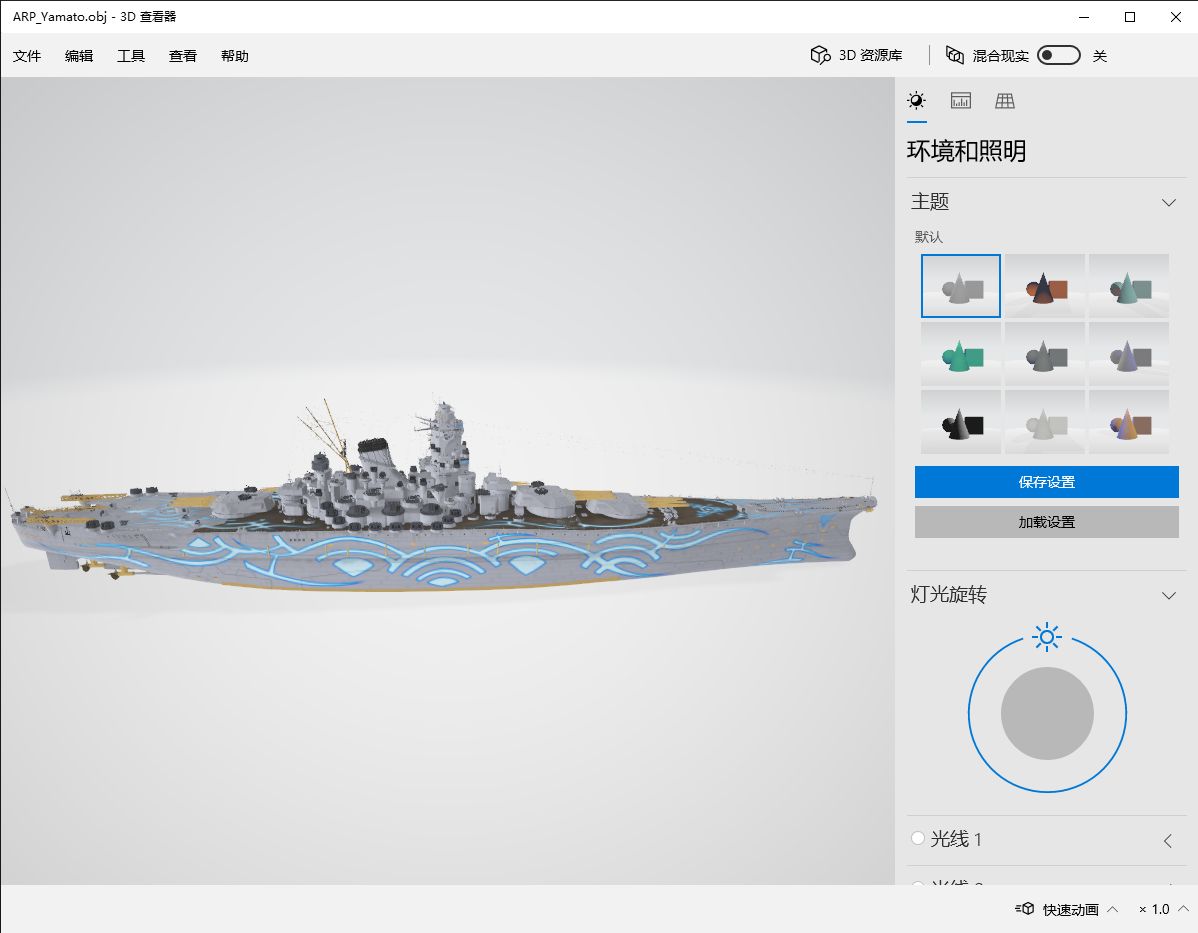Screen dimensions: 1198x933
Task: Turn on the mixed reality switch
Action: click(x=1058, y=56)
